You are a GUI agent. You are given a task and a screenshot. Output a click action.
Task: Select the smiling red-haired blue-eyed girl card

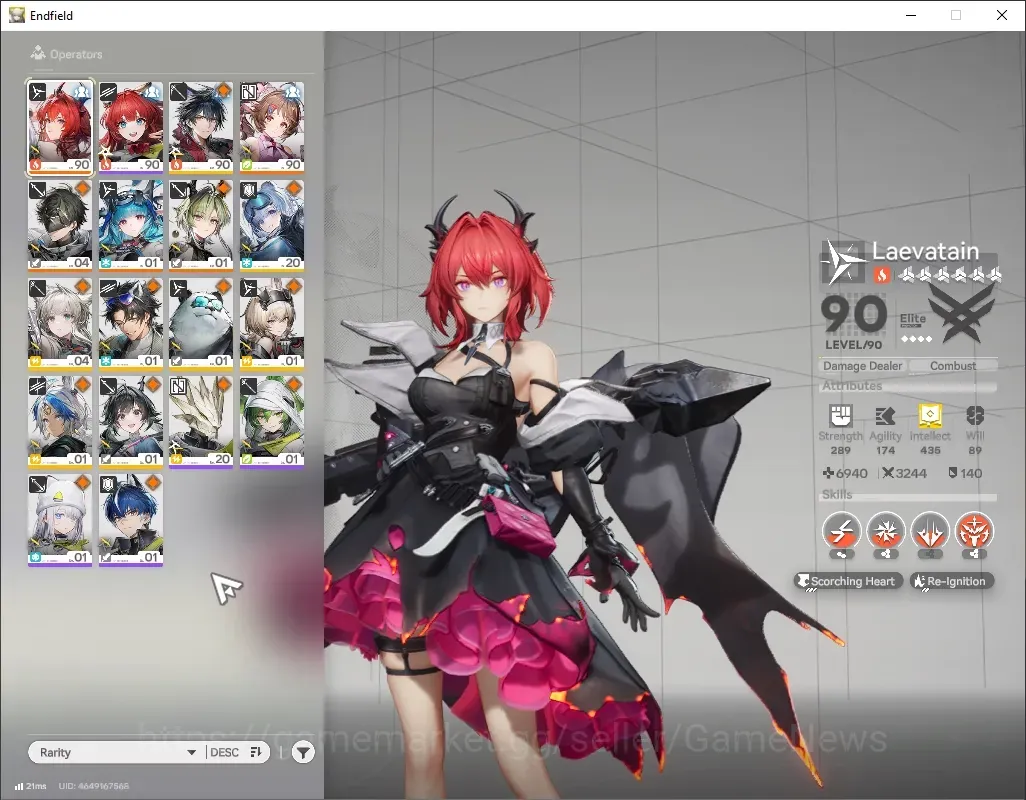tap(131, 128)
